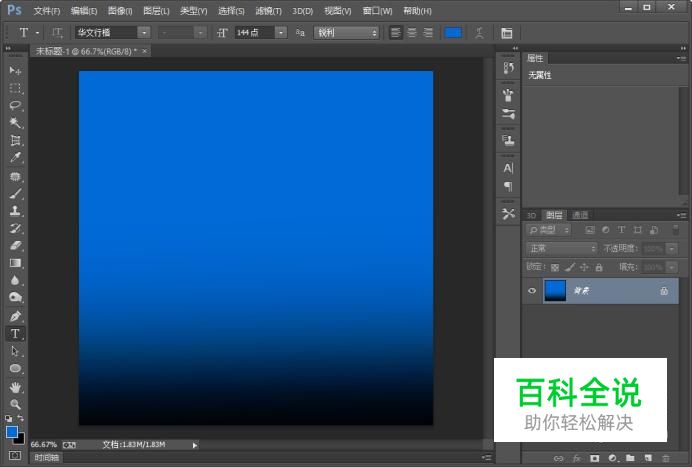Screen dimensions: 692x467
Task: Select the Crop tool
Action: click(x=15, y=140)
